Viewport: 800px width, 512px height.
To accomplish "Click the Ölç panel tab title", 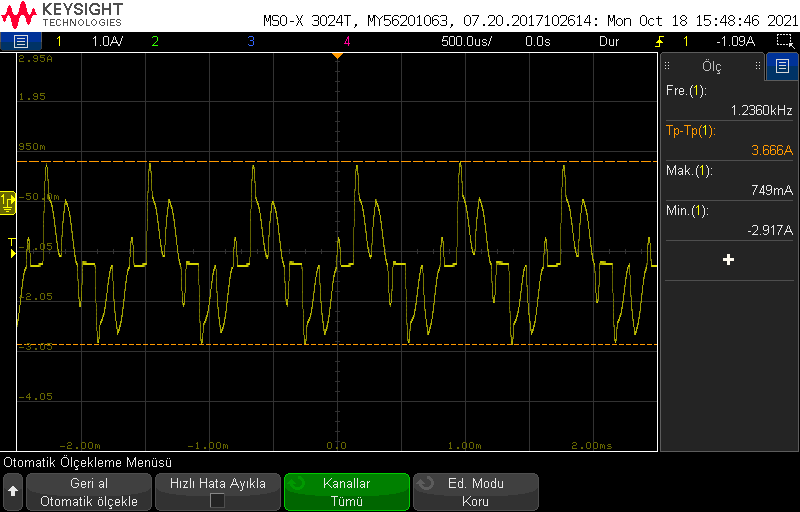I will (x=712, y=66).
